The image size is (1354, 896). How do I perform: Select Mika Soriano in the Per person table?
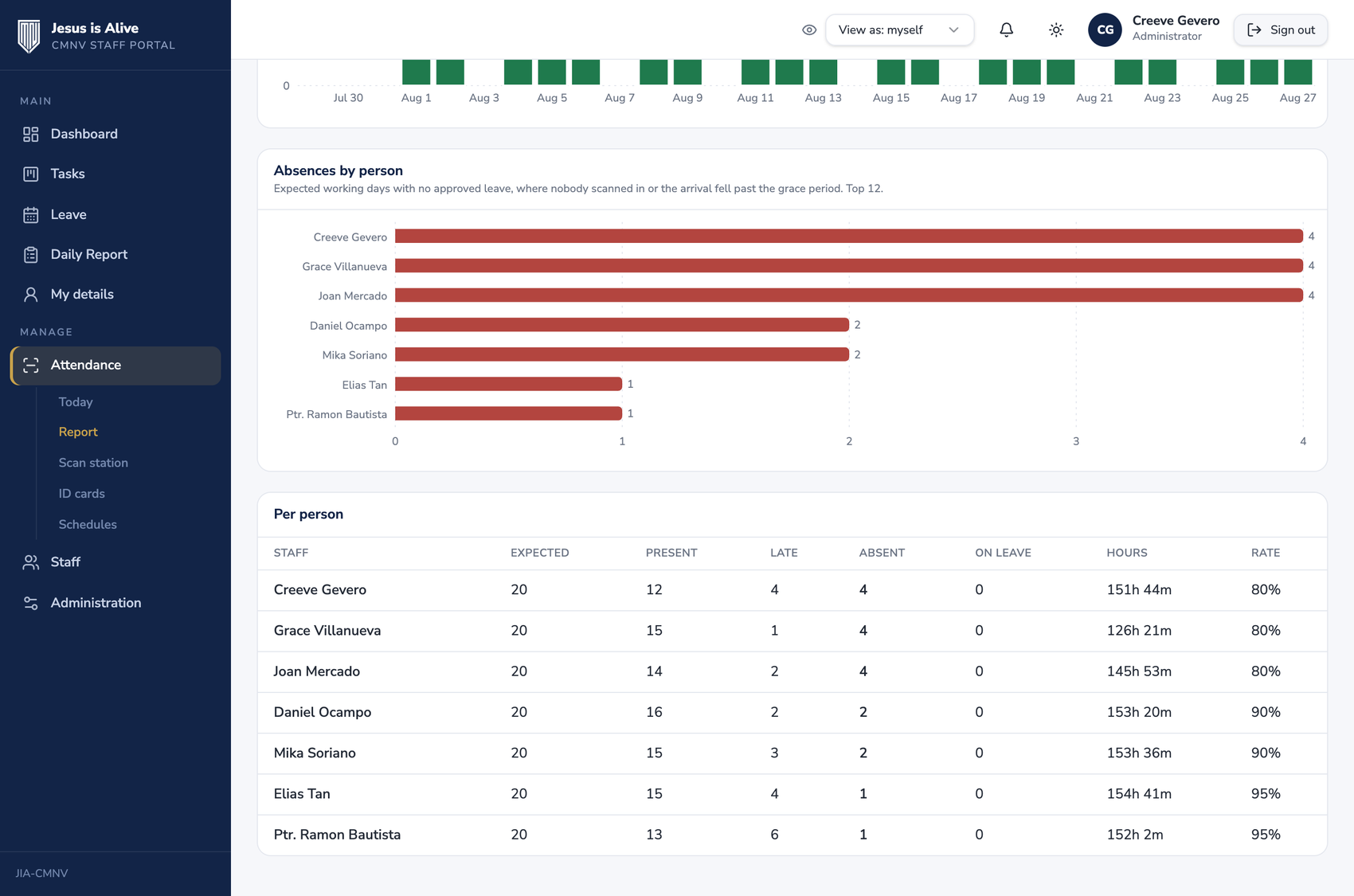[x=315, y=753]
